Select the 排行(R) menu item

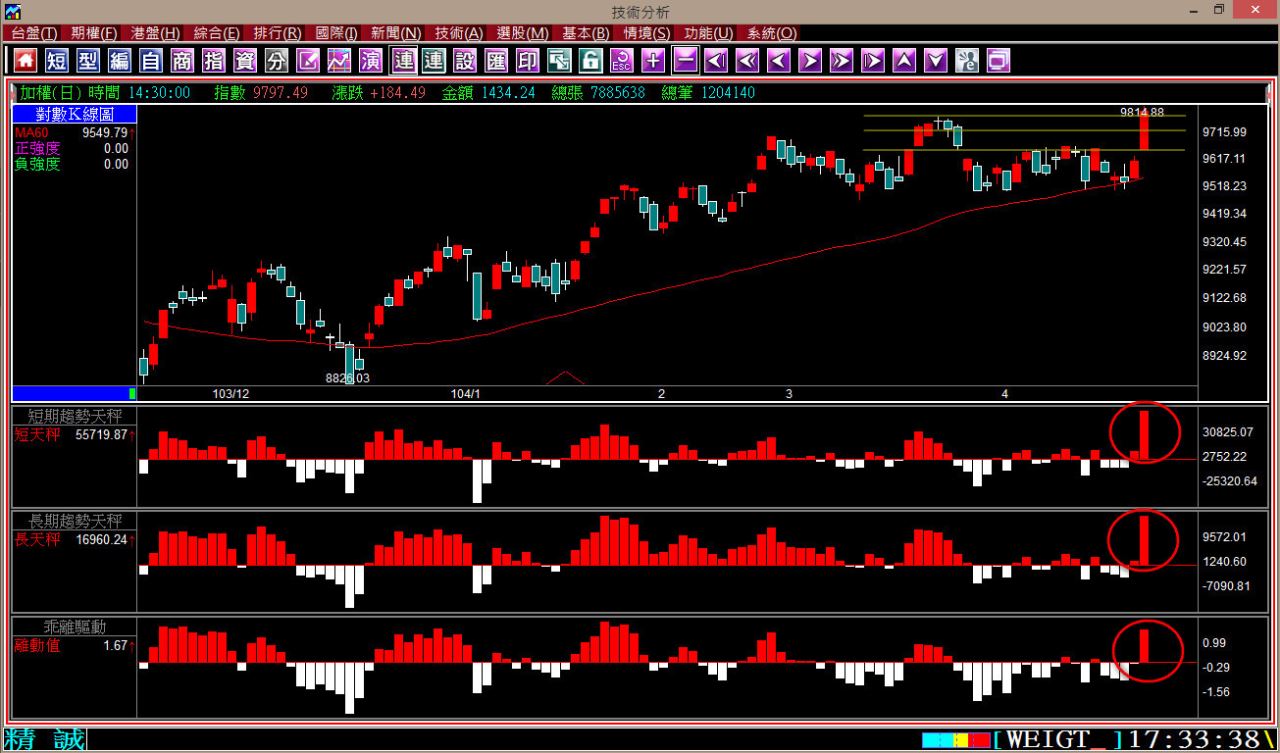pyautogui.click(x=277, y=33)
